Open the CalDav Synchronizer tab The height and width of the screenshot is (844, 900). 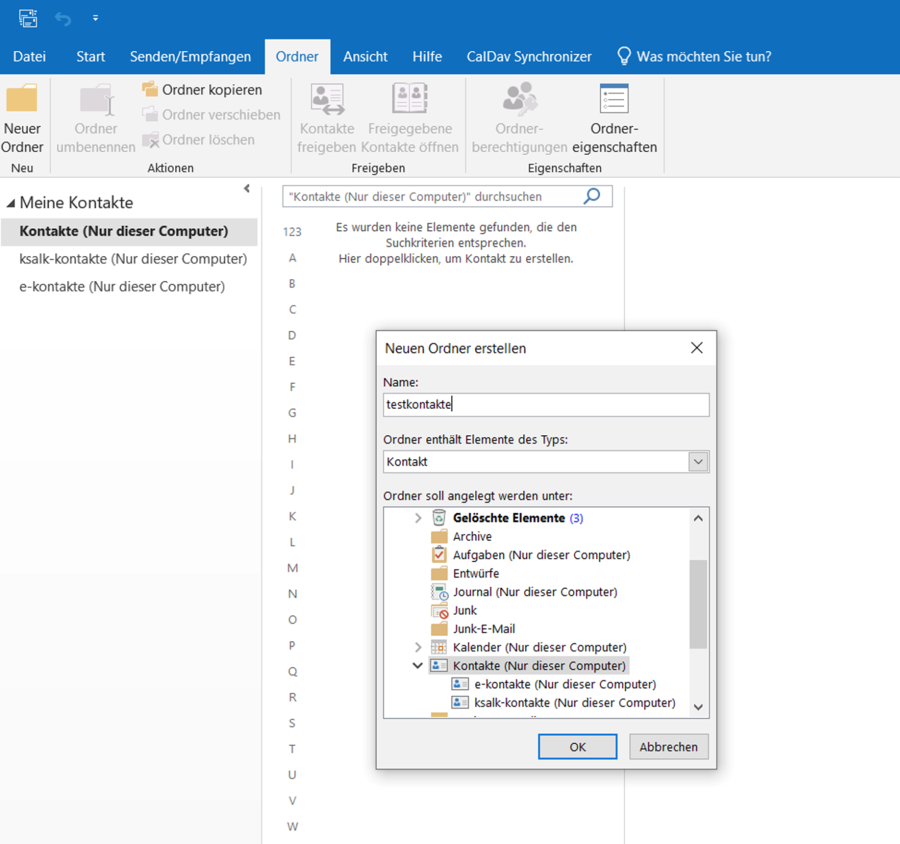[x=528, y=56]
